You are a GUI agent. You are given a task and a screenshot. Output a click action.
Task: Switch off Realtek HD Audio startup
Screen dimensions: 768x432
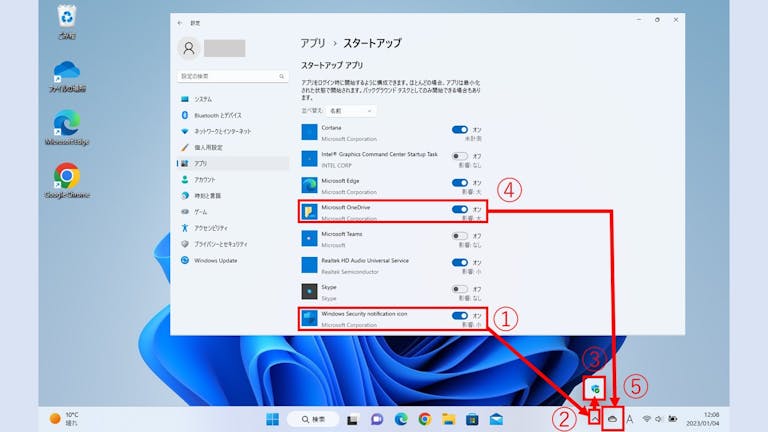pyautogui.click(x=459, y=263)
